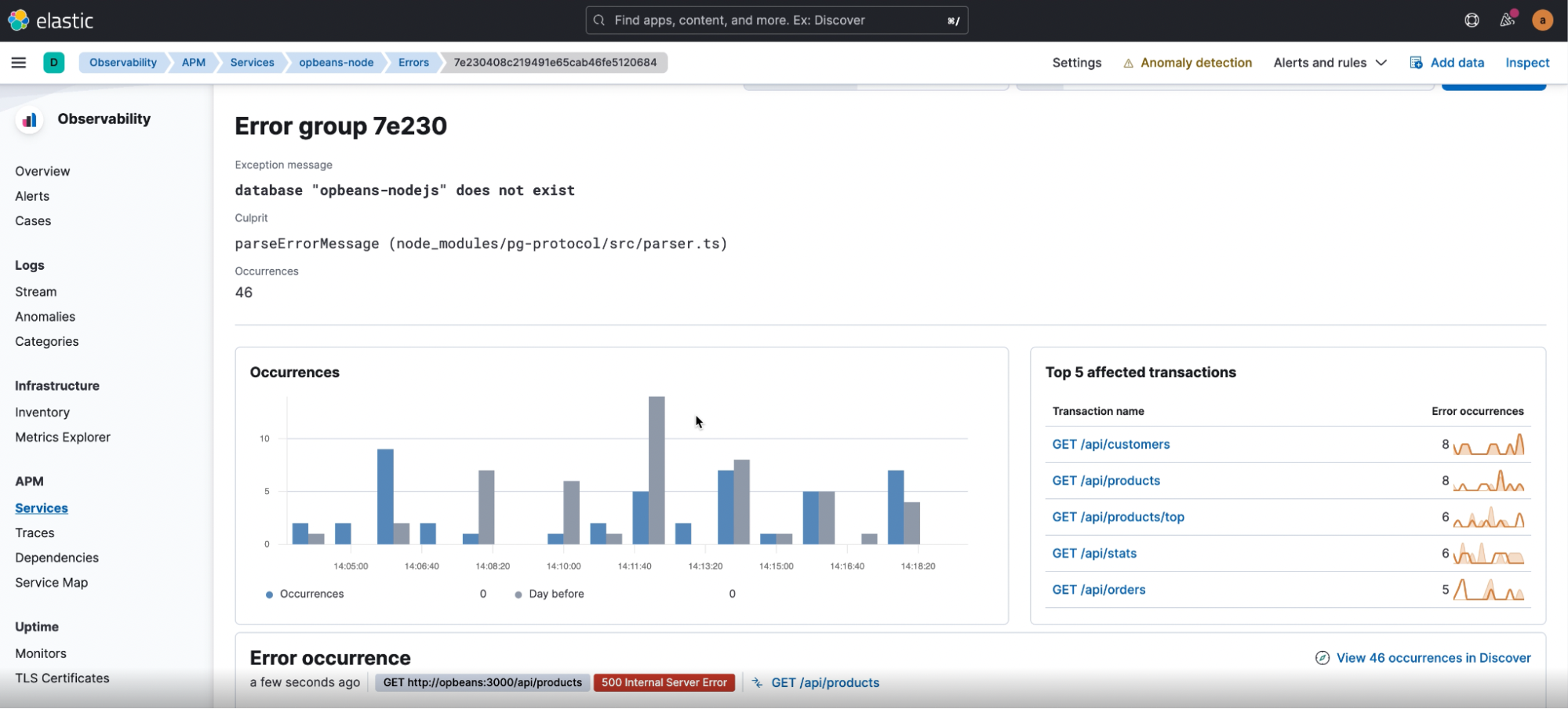
Task: Click the anomaly detection warning icon
Action: [x=1128, y=64]
